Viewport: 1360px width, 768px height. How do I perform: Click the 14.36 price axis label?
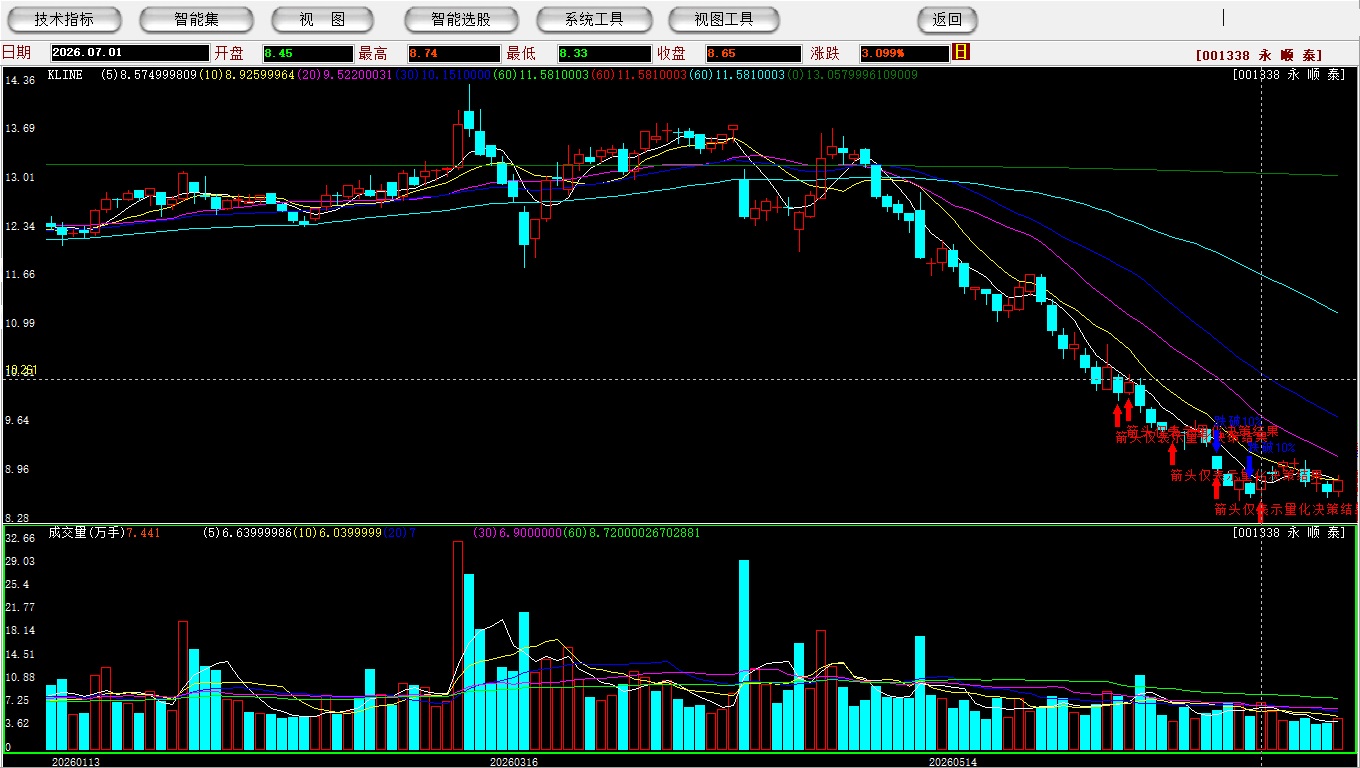pos(20,80)
